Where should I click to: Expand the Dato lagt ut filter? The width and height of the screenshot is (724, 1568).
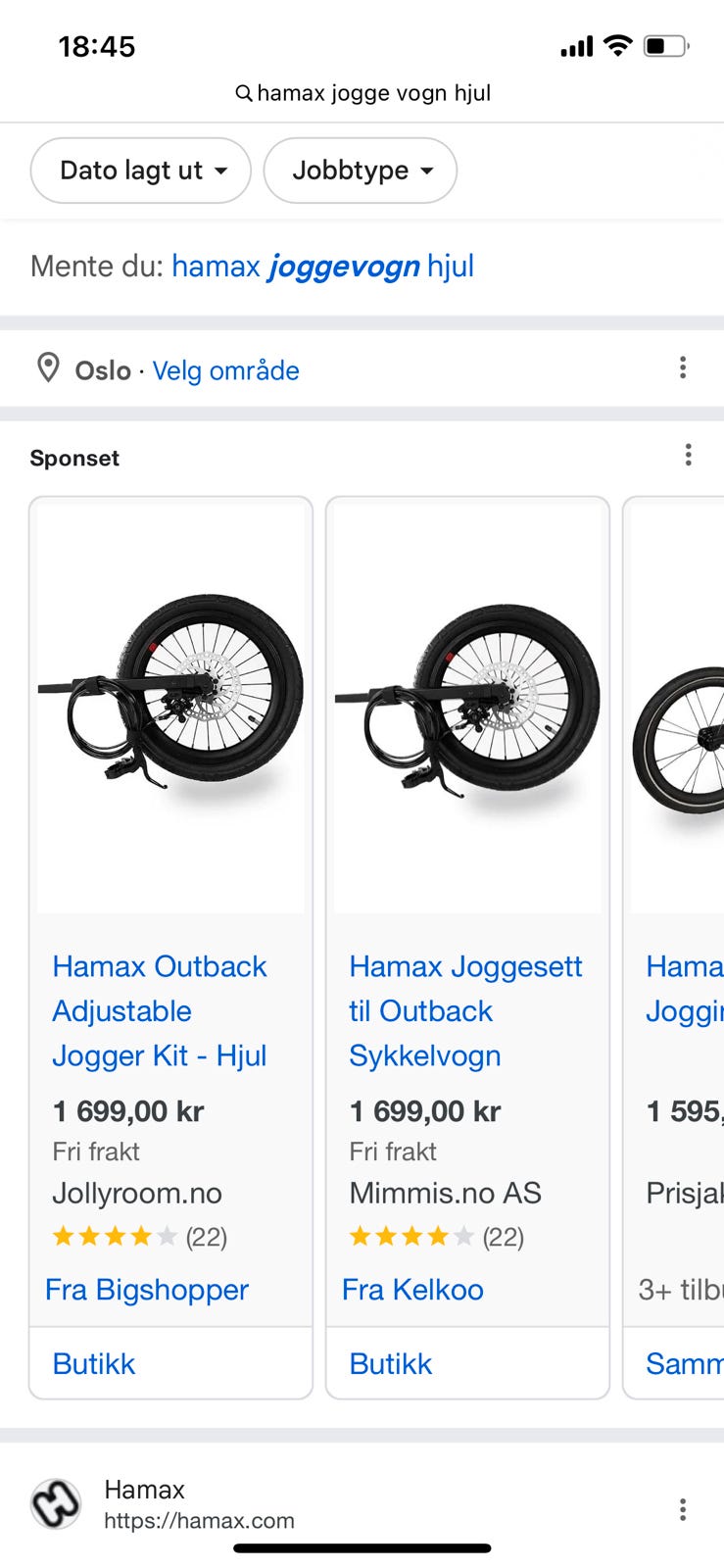coord(141,171)
